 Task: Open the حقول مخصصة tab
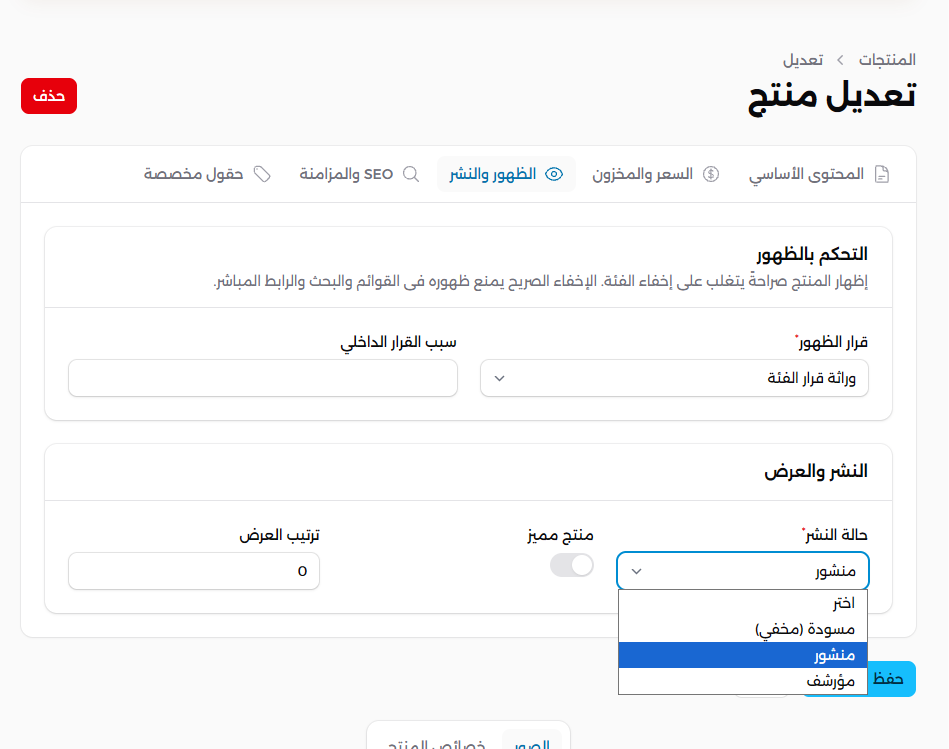[x=207, y=174]
